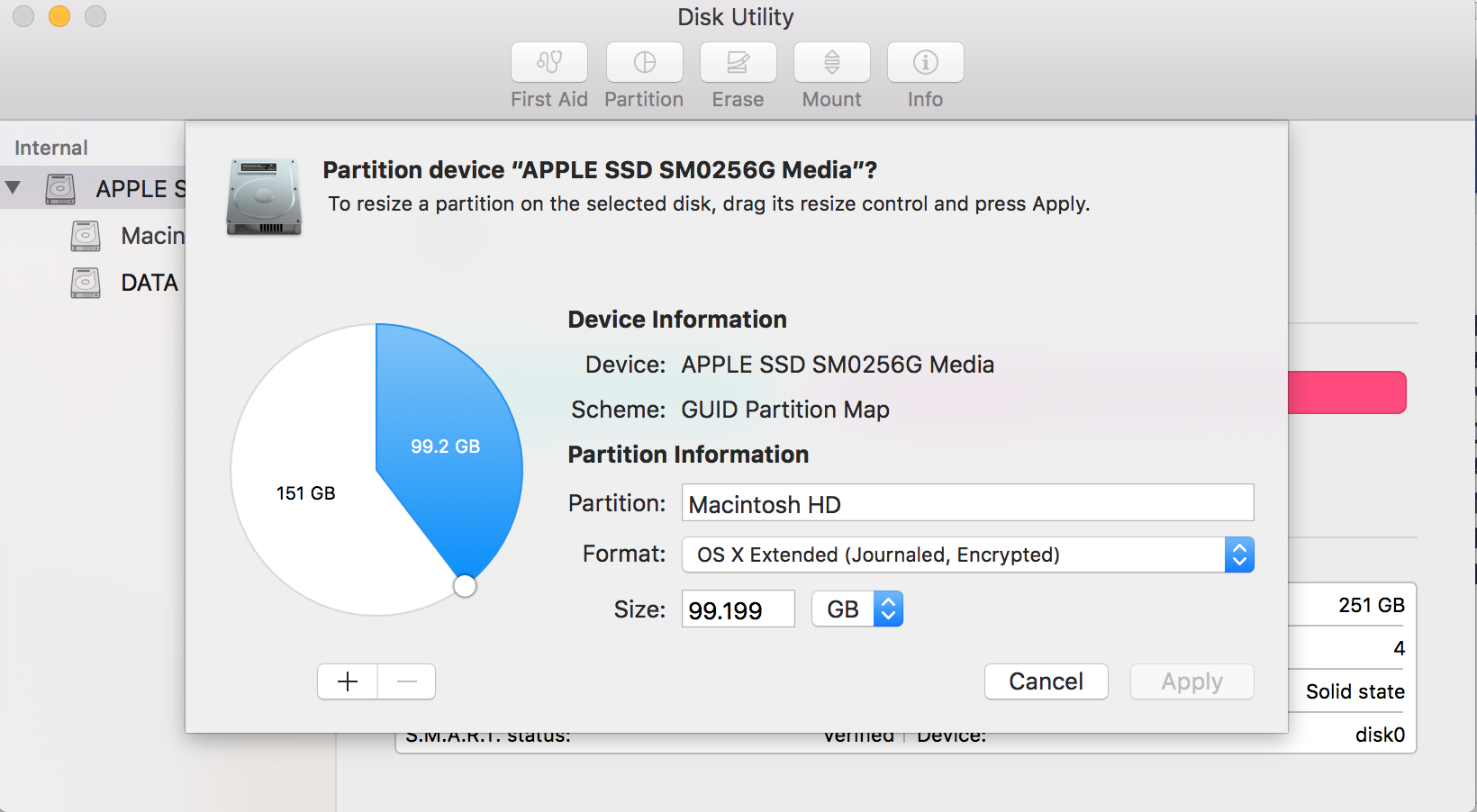Click the 'GUID Partition Map' scheme value
The width and height of the screenshot is (1477, 812).
785,410
